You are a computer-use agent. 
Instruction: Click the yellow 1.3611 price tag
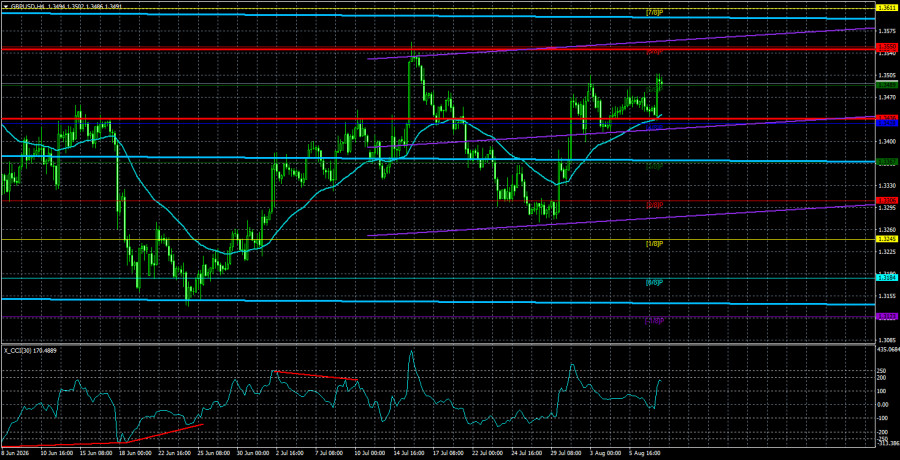click(x=886, y=7)
